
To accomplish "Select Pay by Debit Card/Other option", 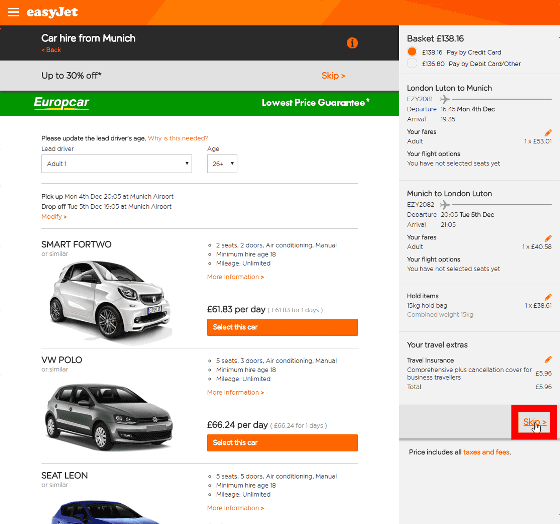I will click(x=412, y=64).
